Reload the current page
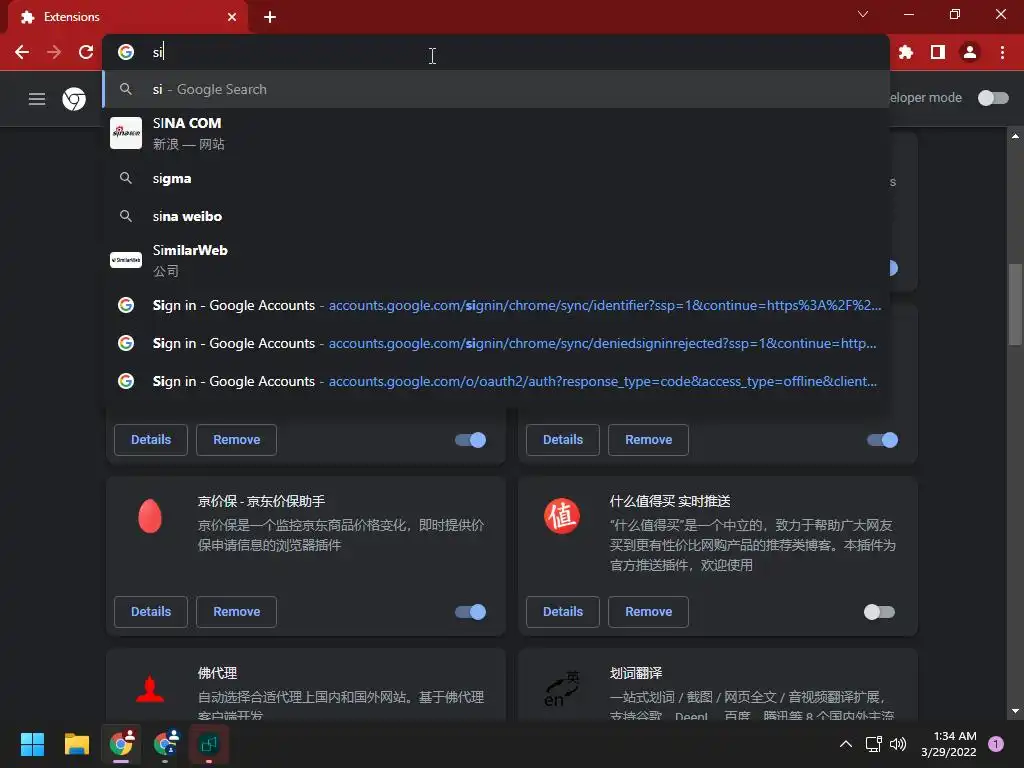The height and width of the screenshot is (768, 1024). point(86,52)
